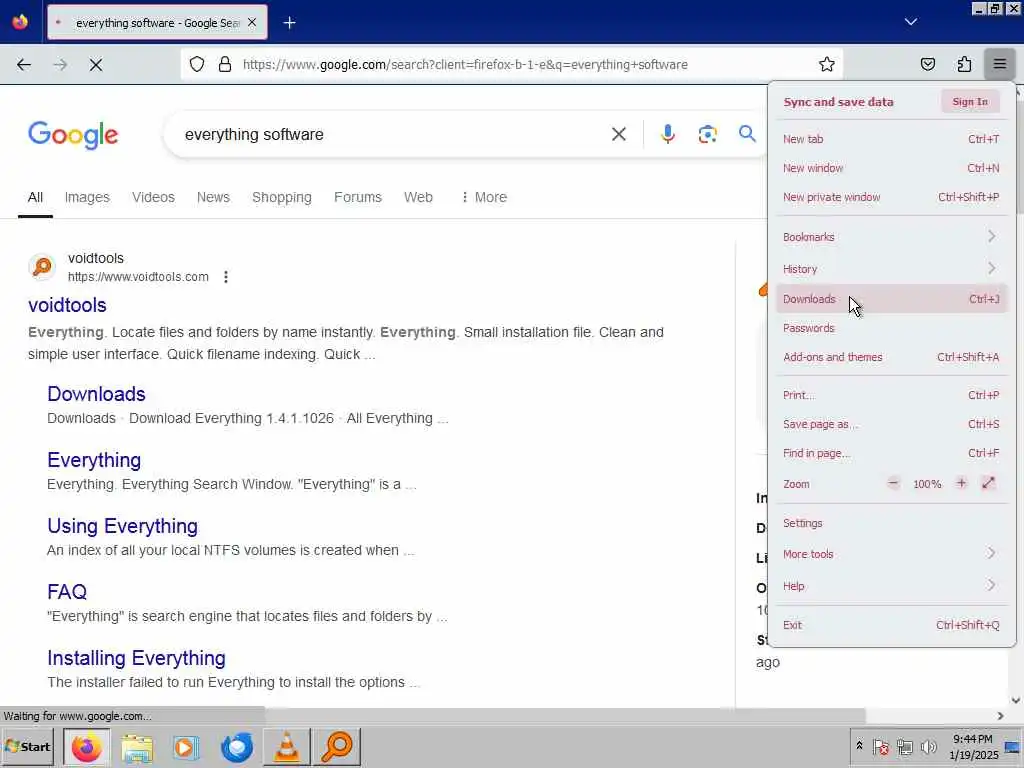The height and width of the screenshot is (768, 1024).
Task: Click the Google search text field
Action: (x=392, y=135)
